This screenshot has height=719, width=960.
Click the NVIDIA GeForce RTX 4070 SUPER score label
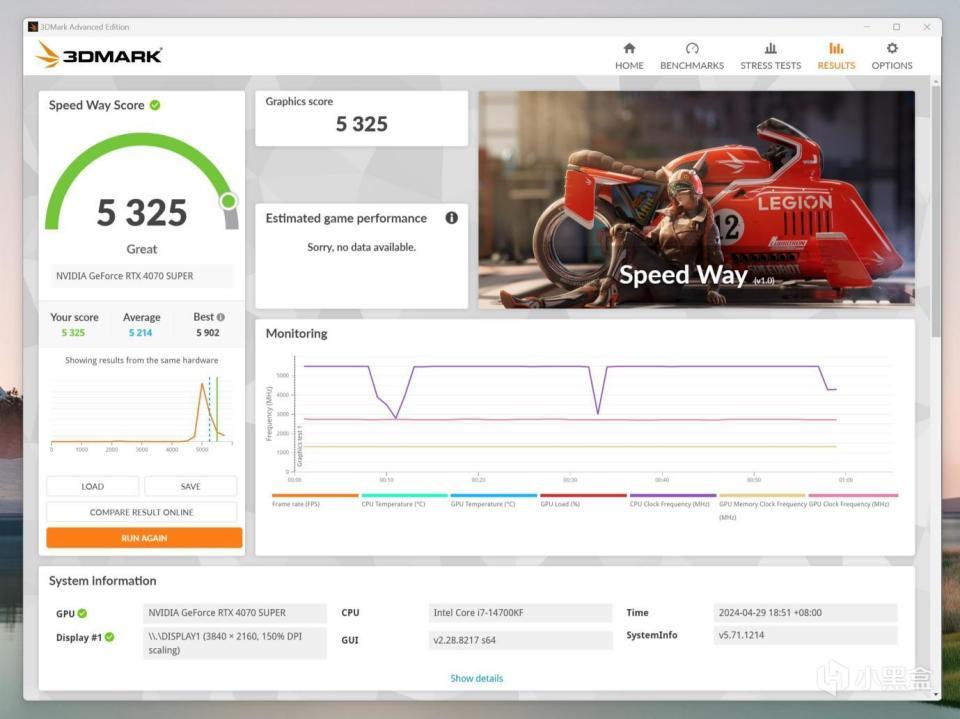point(141,276)
